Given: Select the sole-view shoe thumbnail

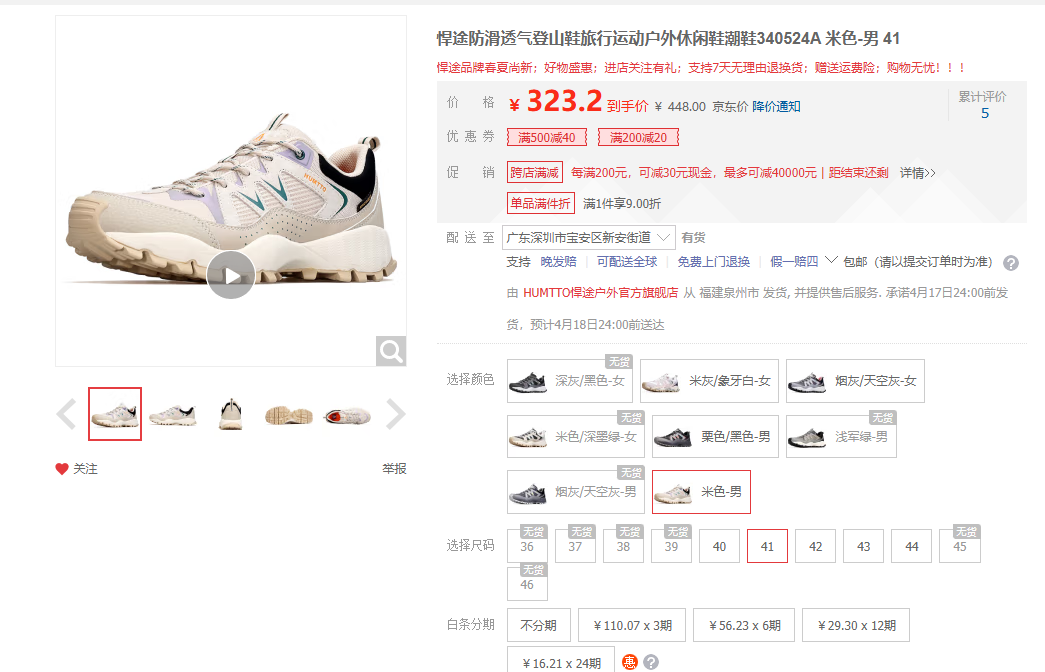Looking at the screenshot, I should pyautogui.click(x=289, y=414).
